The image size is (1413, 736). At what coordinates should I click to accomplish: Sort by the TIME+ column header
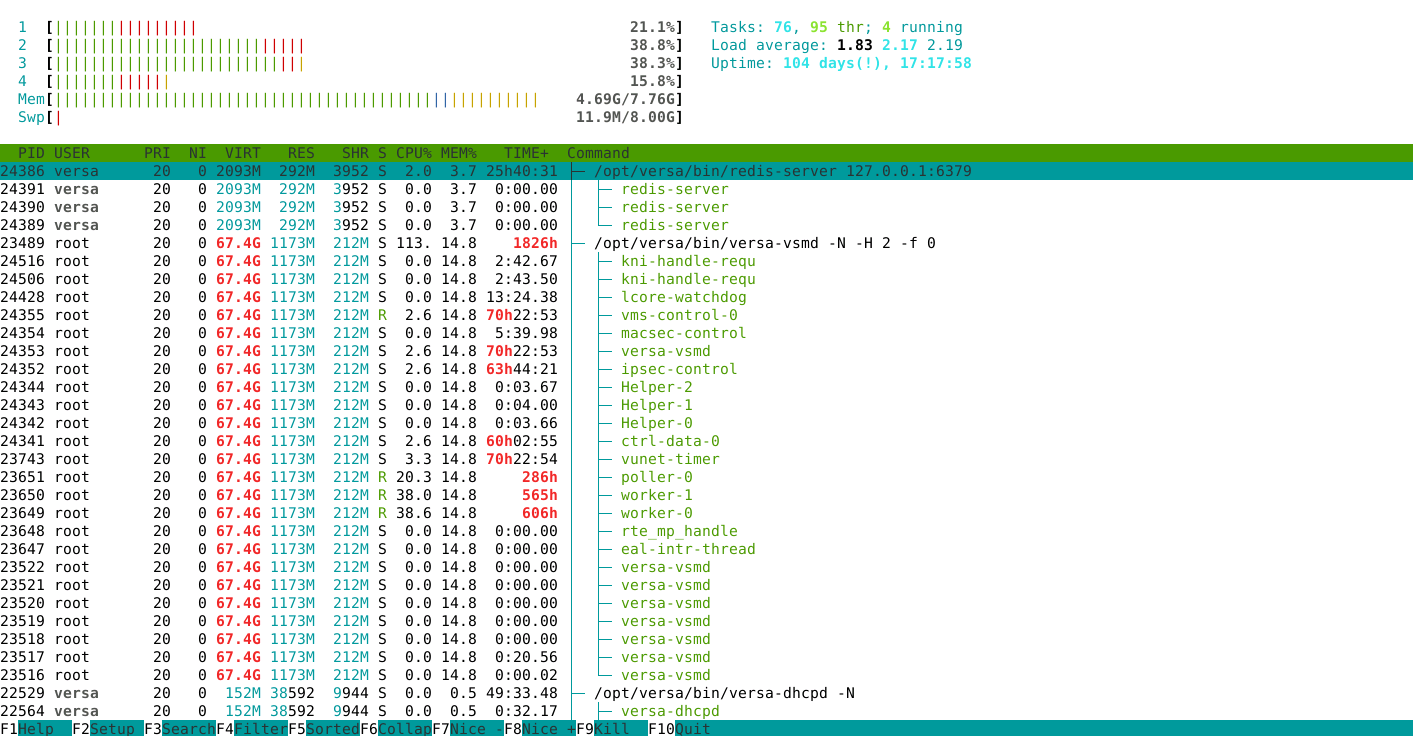(526, 153)
